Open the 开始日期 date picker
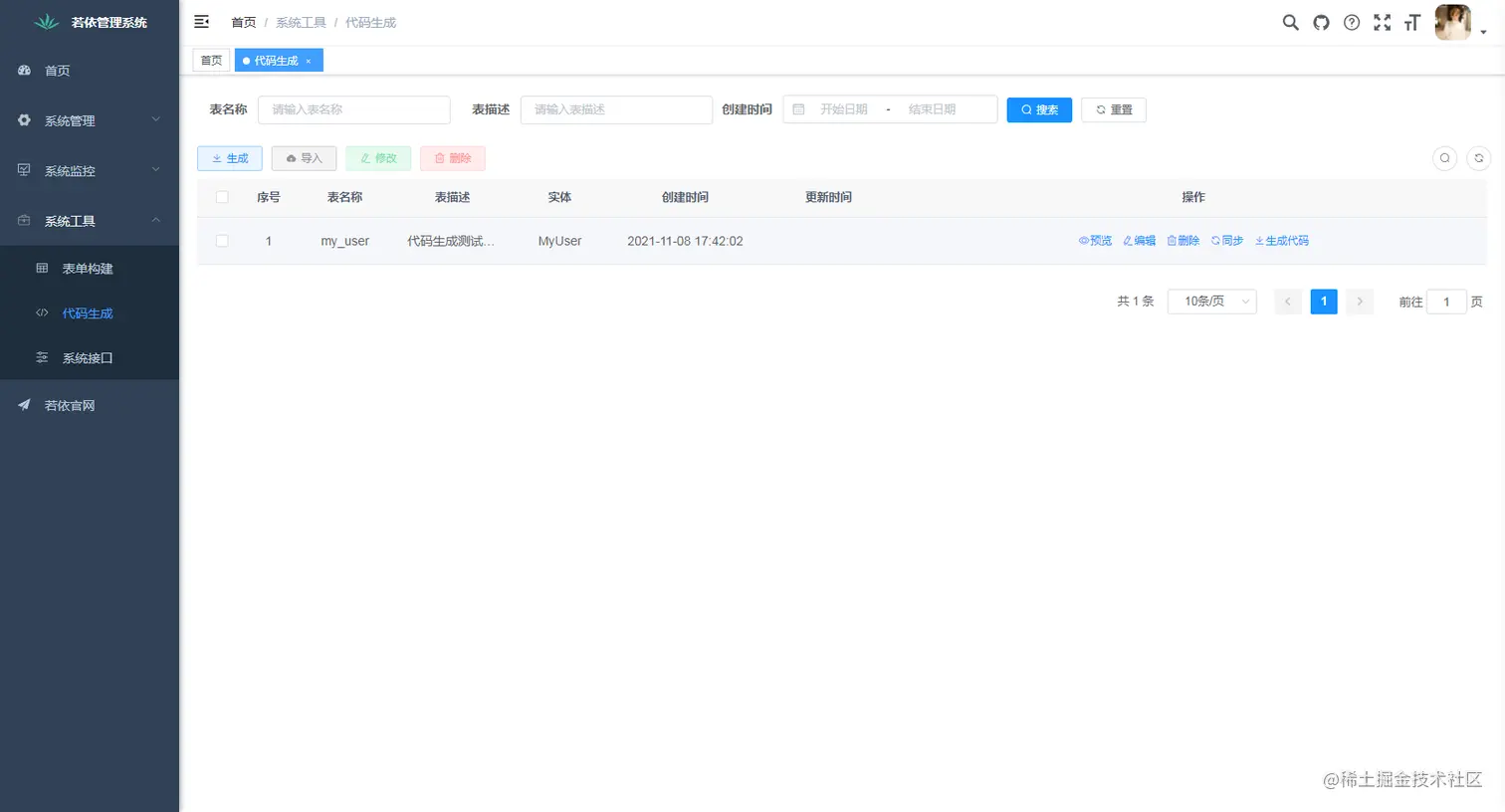This screenshot has height=812, width=1505. point(843,109)
